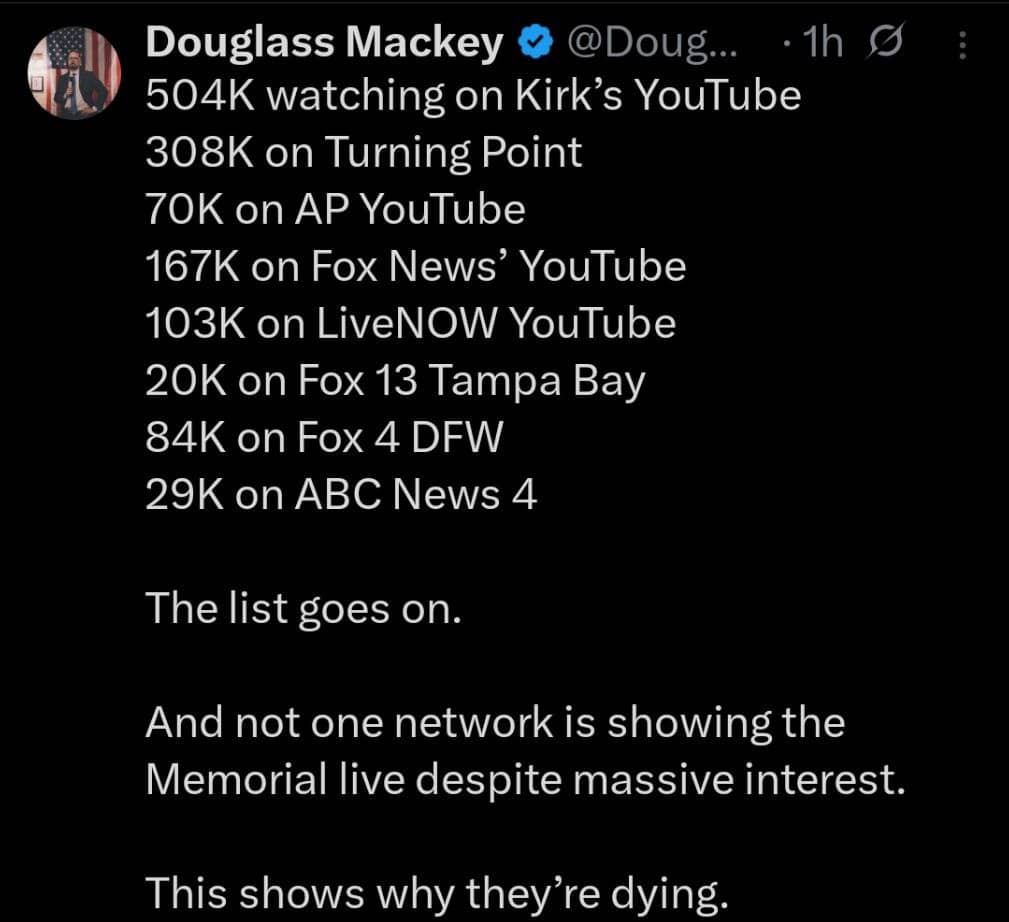
Task: Click the sentence "The list goes on."
Action: 304,608
